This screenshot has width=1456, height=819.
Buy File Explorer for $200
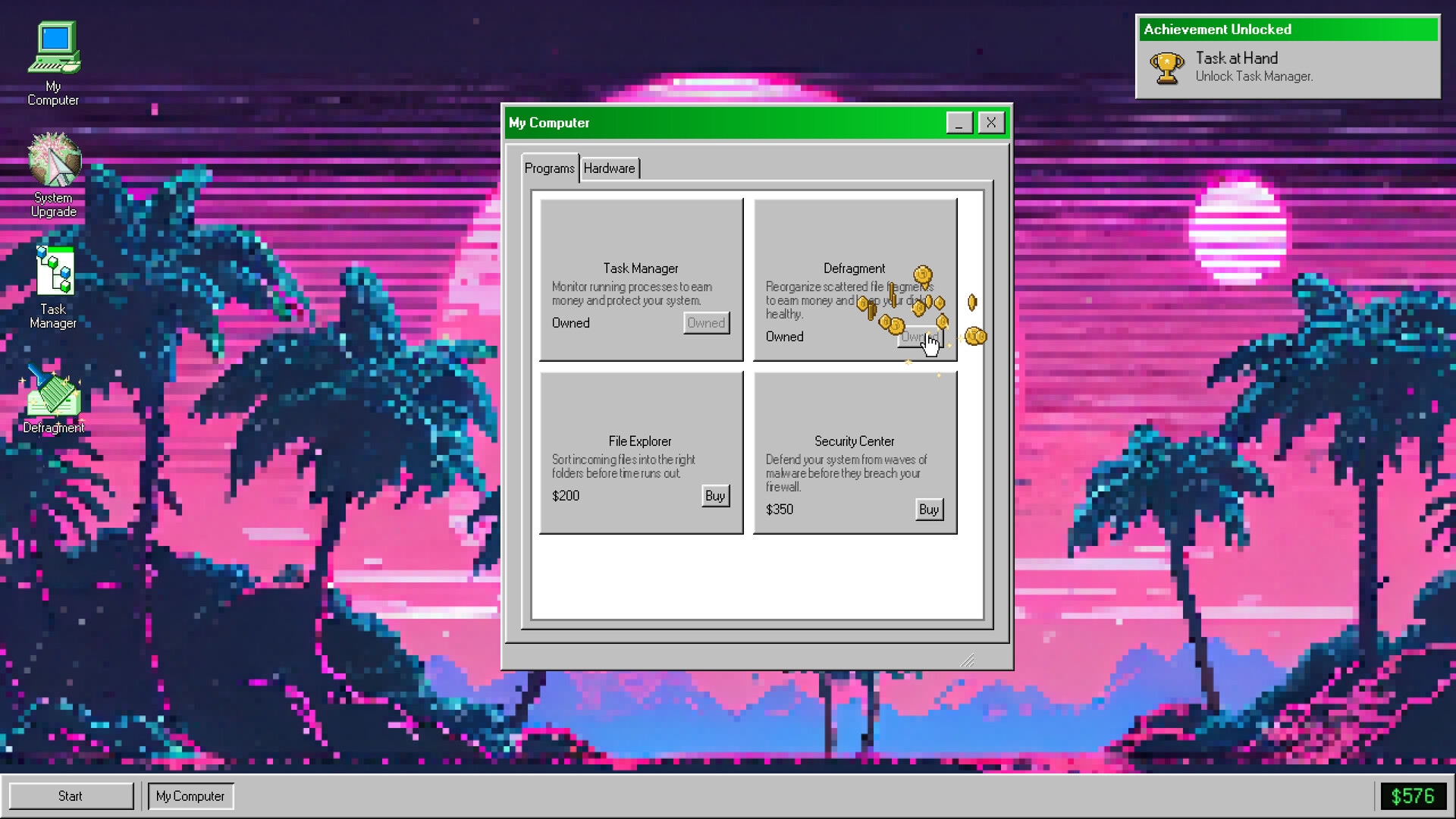(x=715, y=496)
